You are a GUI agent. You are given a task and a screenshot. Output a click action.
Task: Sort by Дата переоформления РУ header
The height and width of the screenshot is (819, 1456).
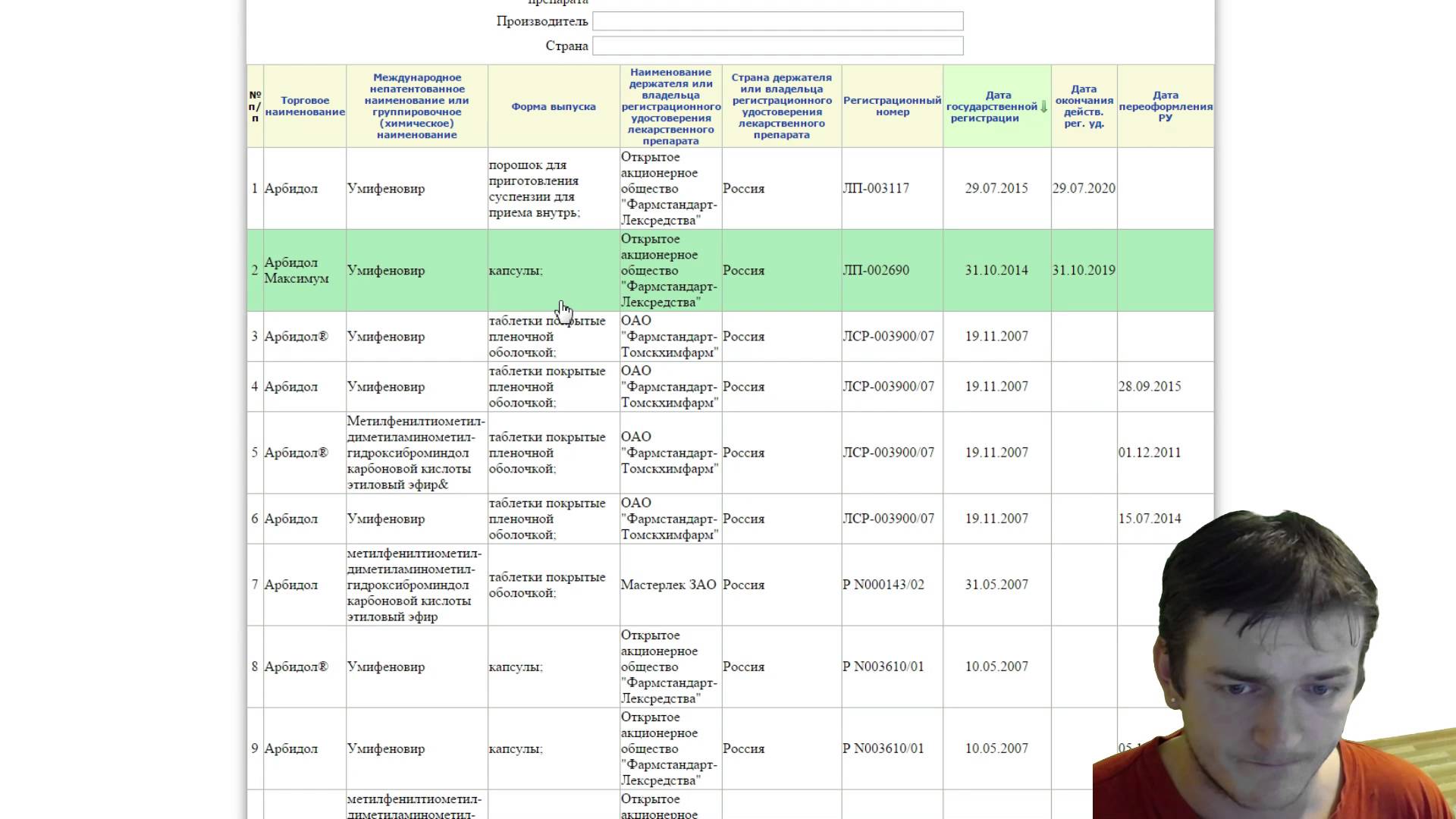click(x=1166, y=106)
